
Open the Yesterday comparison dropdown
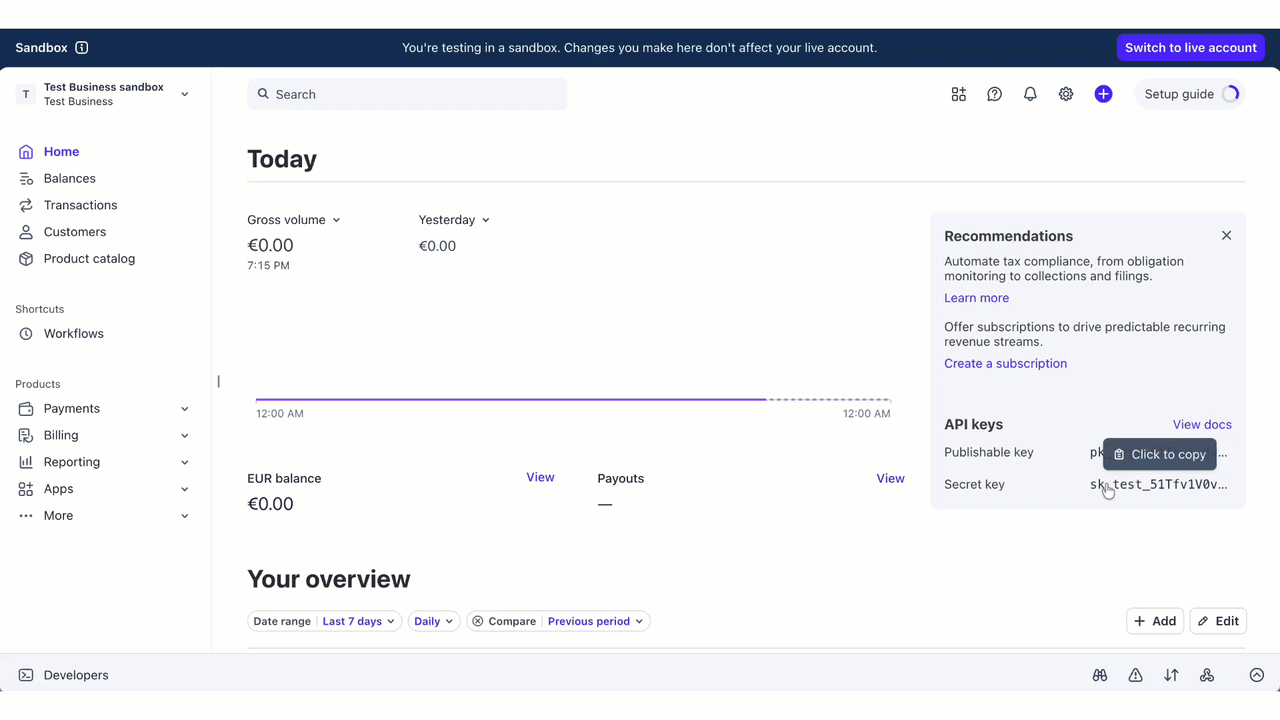[454, 220]
